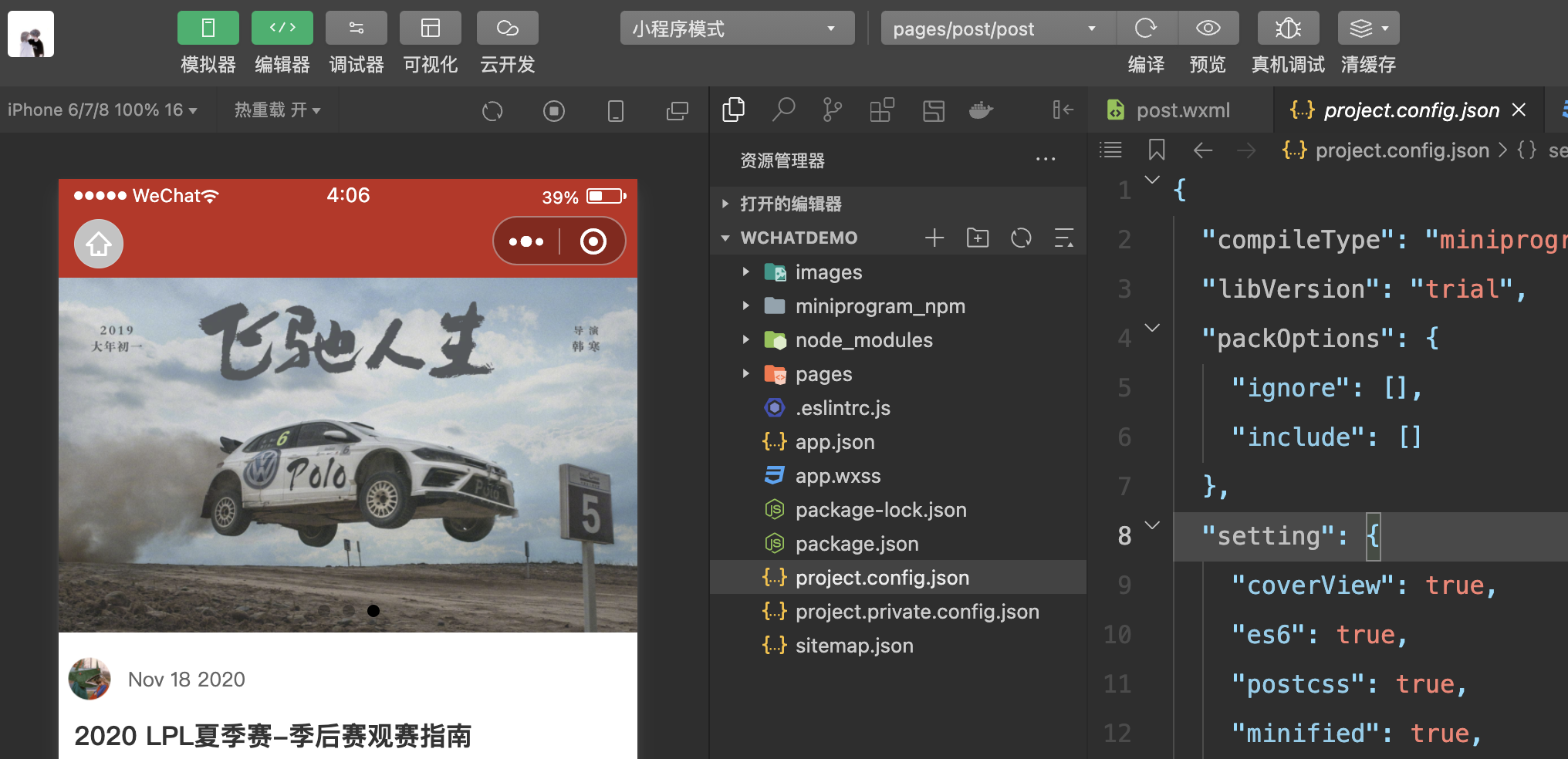Open the cloud development button
Image resolution: width=1568 pixels, height=759 pixels.
[507, 28]
